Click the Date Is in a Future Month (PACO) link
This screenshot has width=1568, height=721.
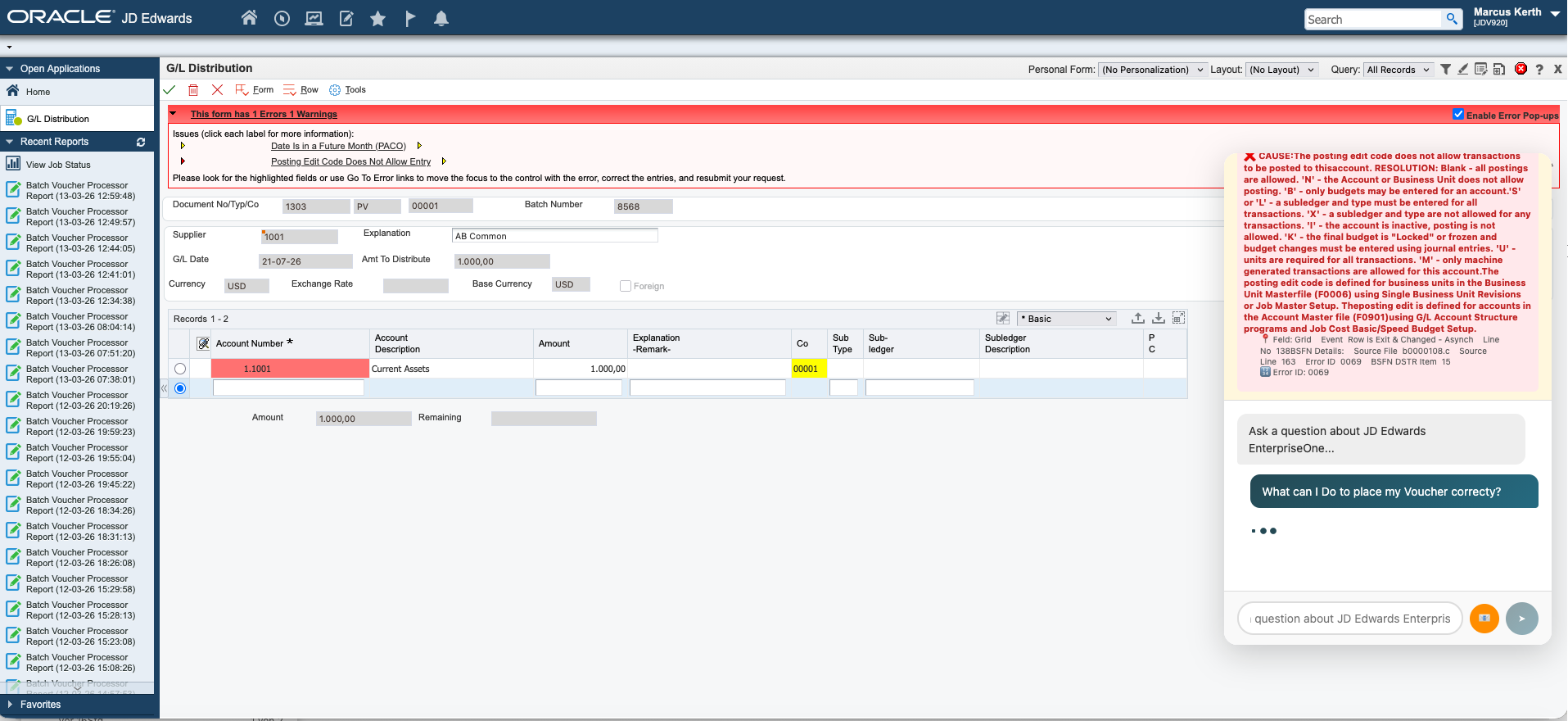pyautogui.click(x=338, y=146)
